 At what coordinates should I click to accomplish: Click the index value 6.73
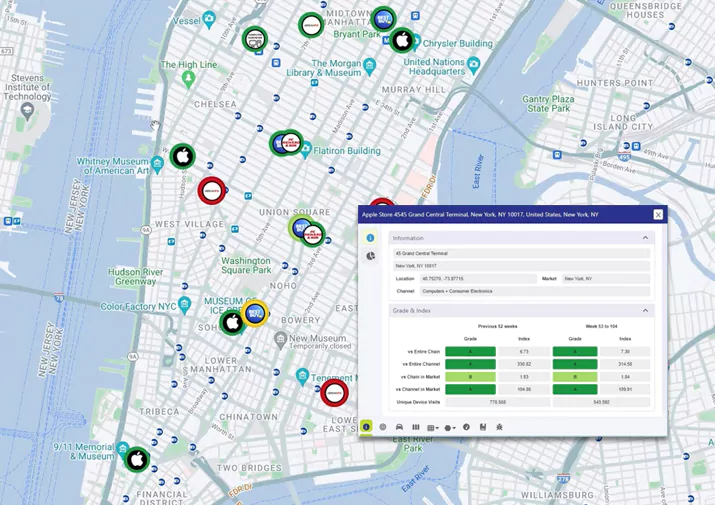(524, 352)
